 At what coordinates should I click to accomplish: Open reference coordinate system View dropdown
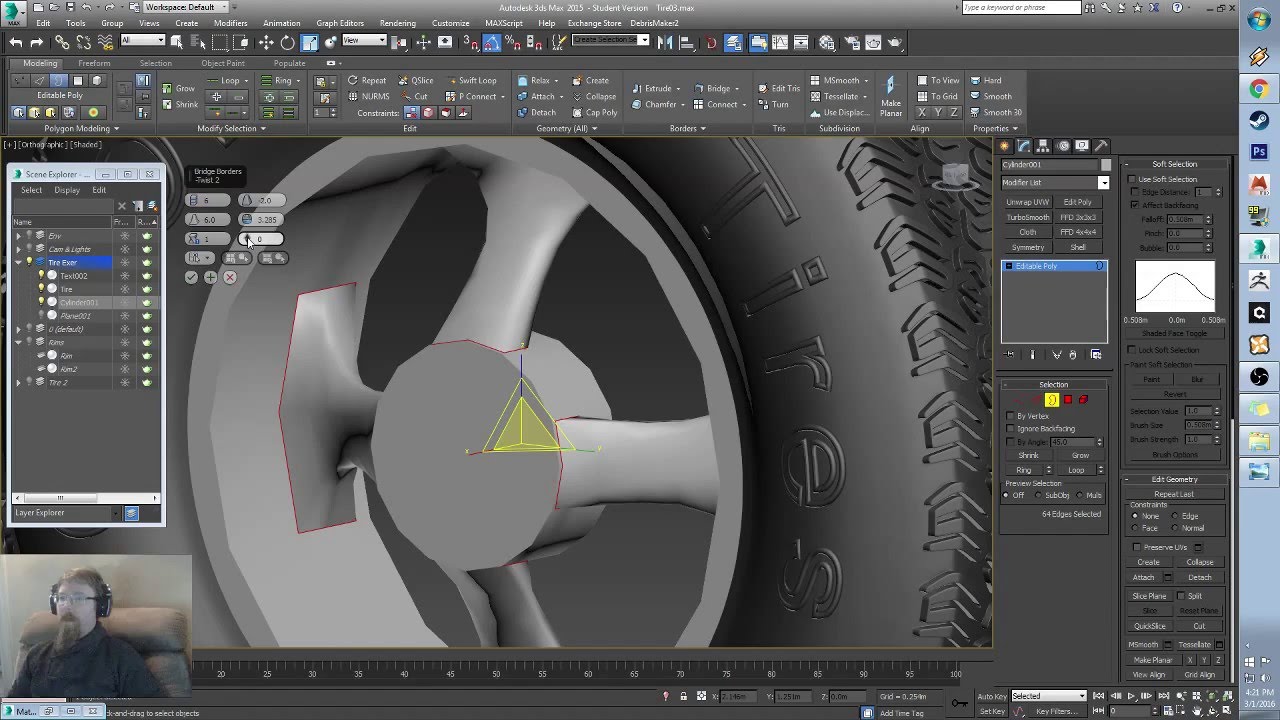(364, 41)
